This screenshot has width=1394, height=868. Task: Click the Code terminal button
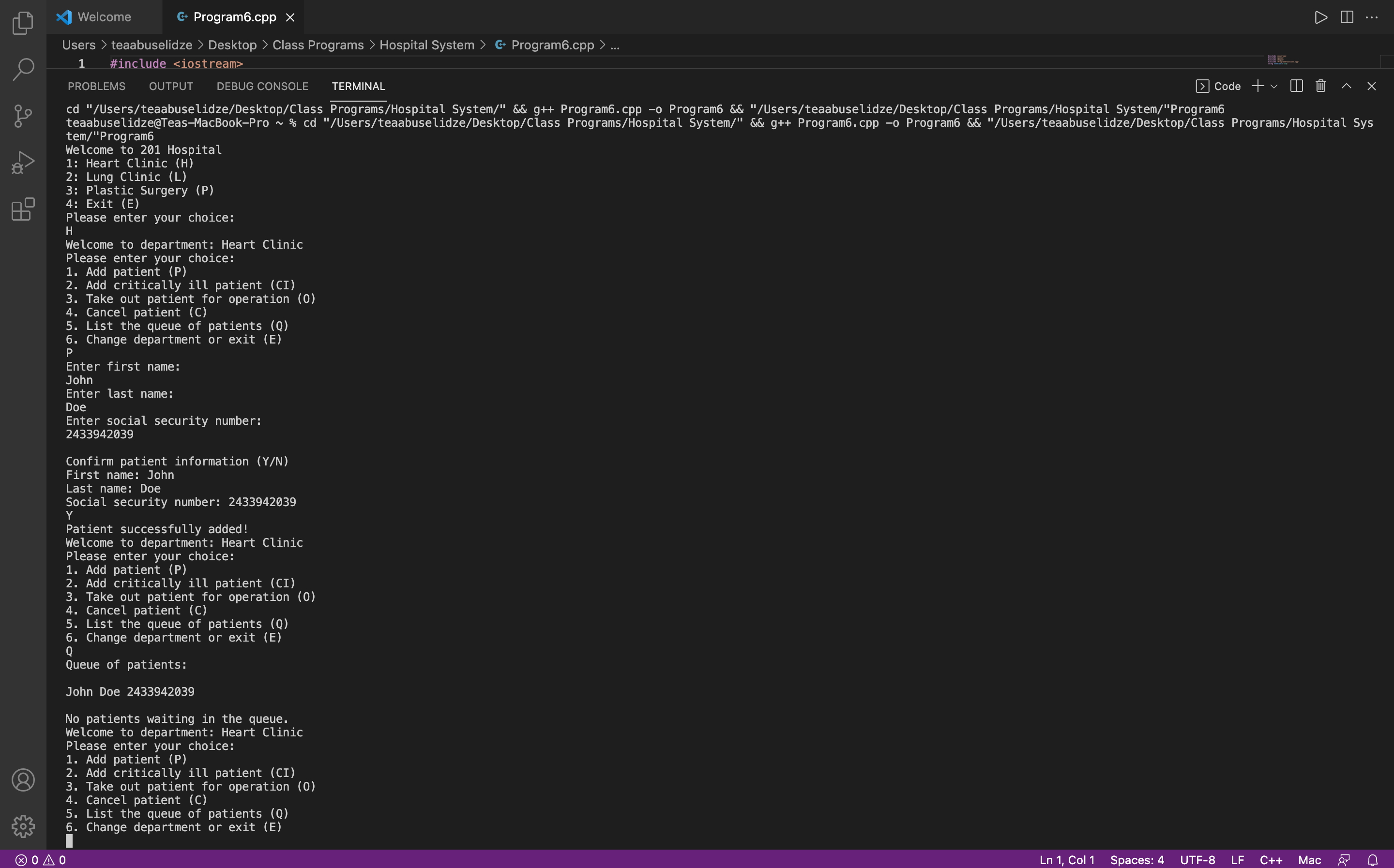pos(1218,86)
